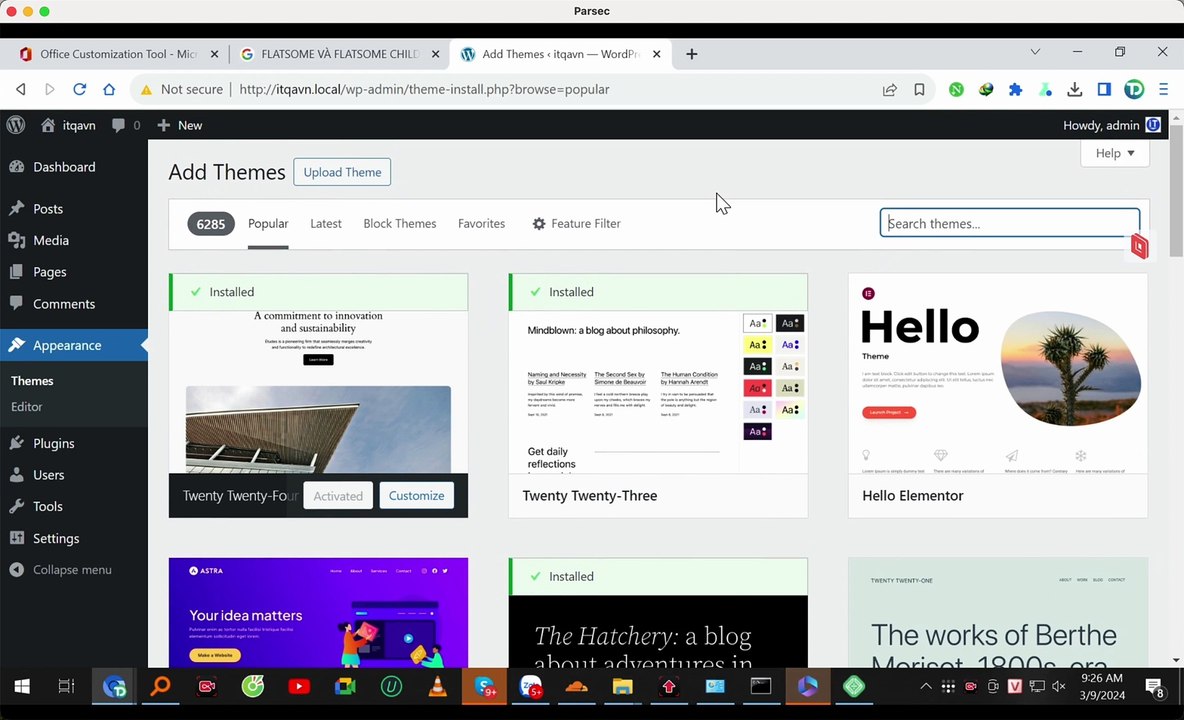Viewport: 1184px width, 720px height.
Task: Open the taskbar clock showing 9:26 AM
Action: 1102,686
